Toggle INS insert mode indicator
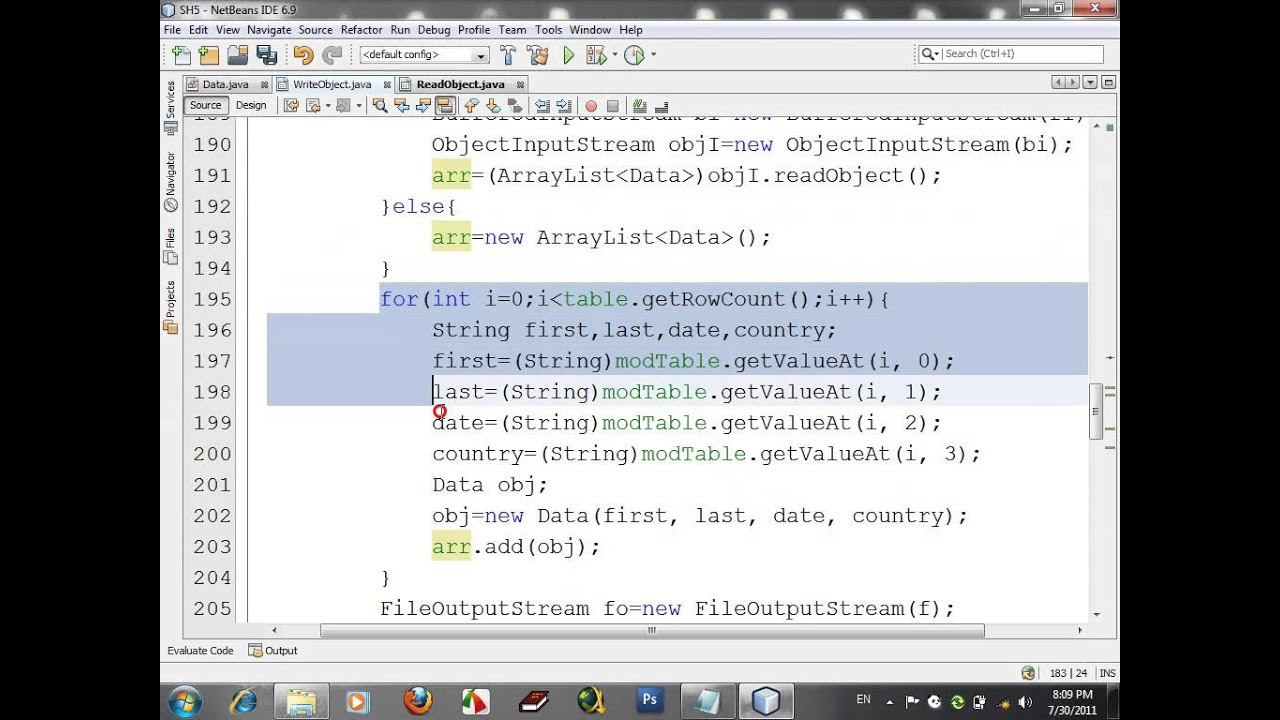The height and width of the screenshot is (720, 1280). point(1107,673)
